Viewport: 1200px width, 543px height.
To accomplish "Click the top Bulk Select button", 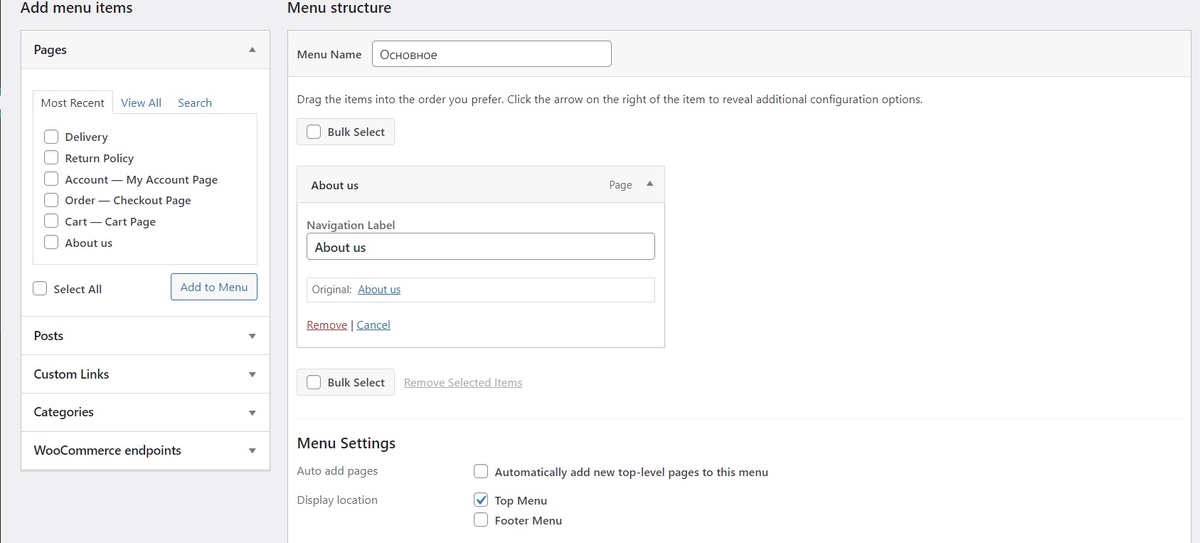I will 346,132.
